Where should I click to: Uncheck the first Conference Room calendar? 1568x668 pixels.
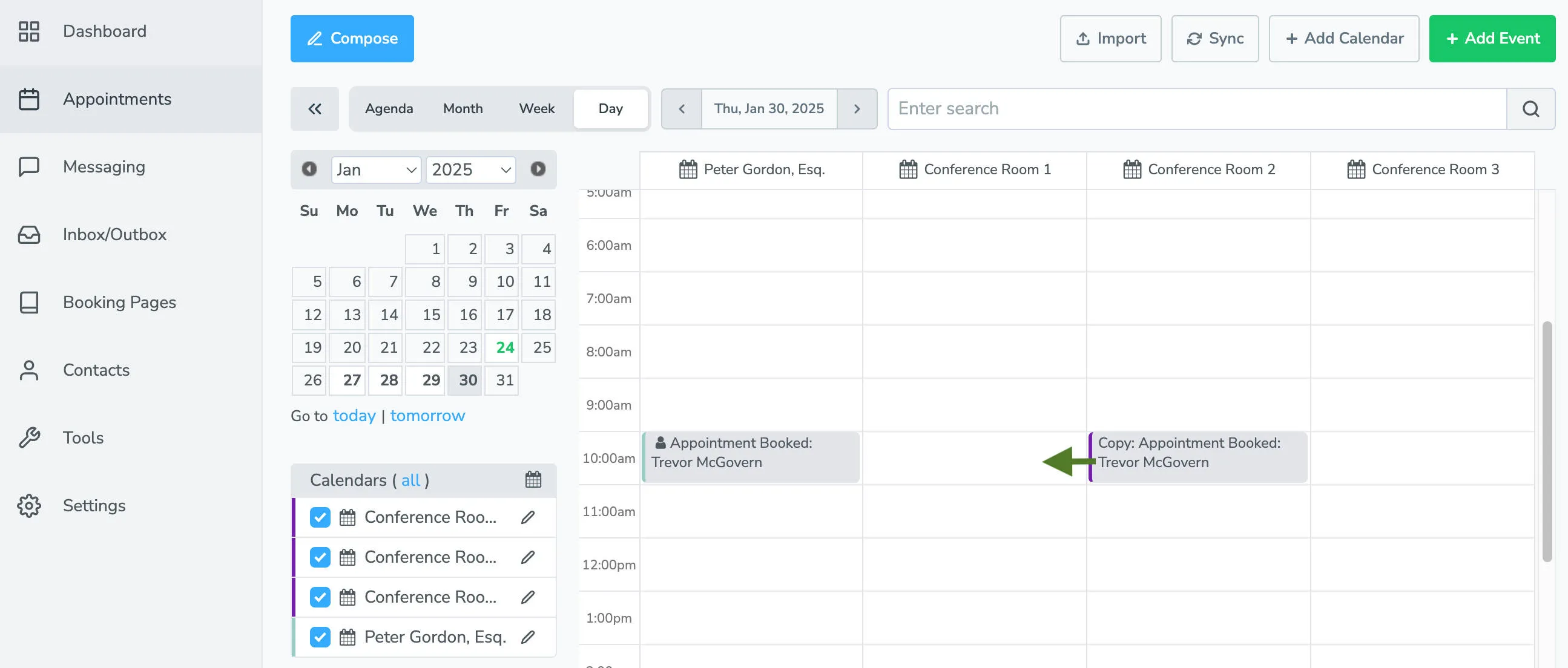(x=319, y=517)
